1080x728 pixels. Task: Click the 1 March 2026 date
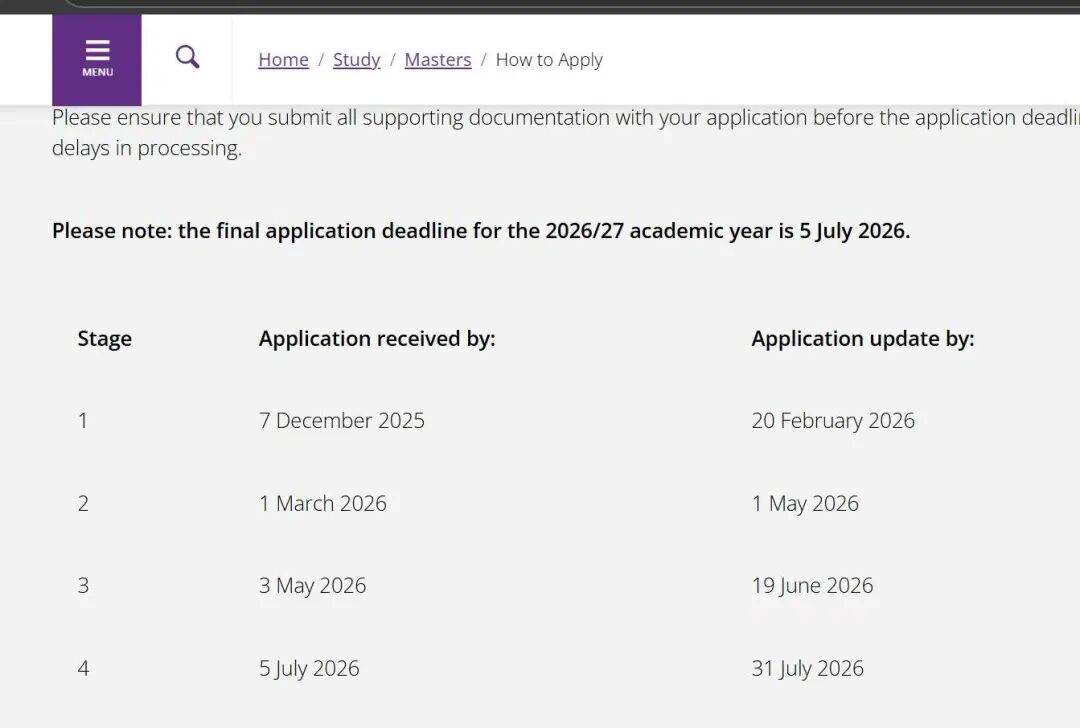pos(322,504)
